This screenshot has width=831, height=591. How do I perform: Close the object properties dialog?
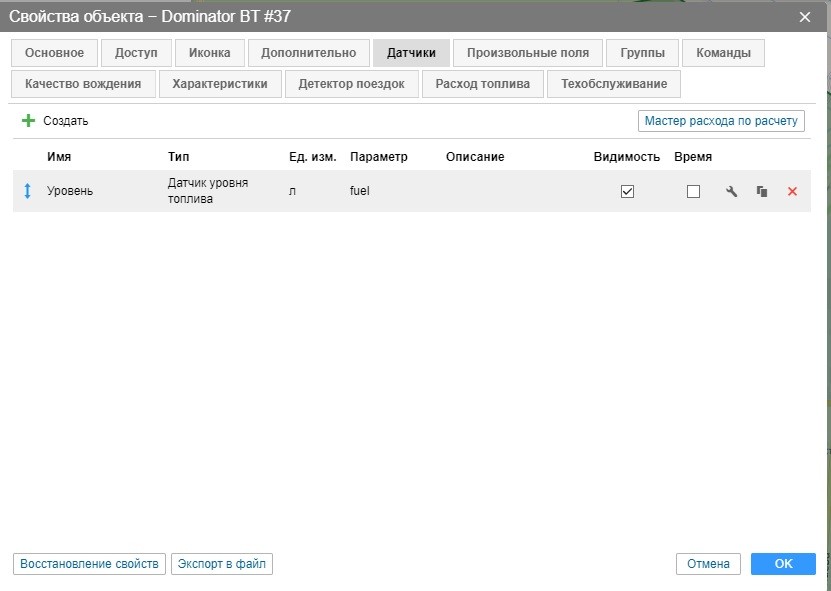(x=805, y=16)
